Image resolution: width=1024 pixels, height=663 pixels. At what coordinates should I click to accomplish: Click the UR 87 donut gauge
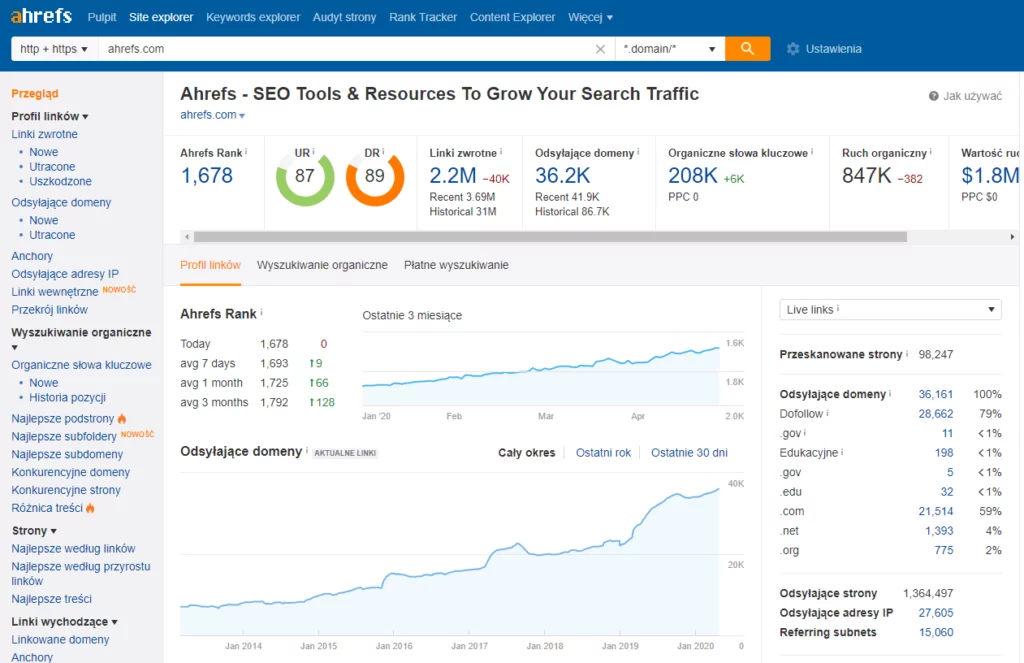click(x=305, y=177)
